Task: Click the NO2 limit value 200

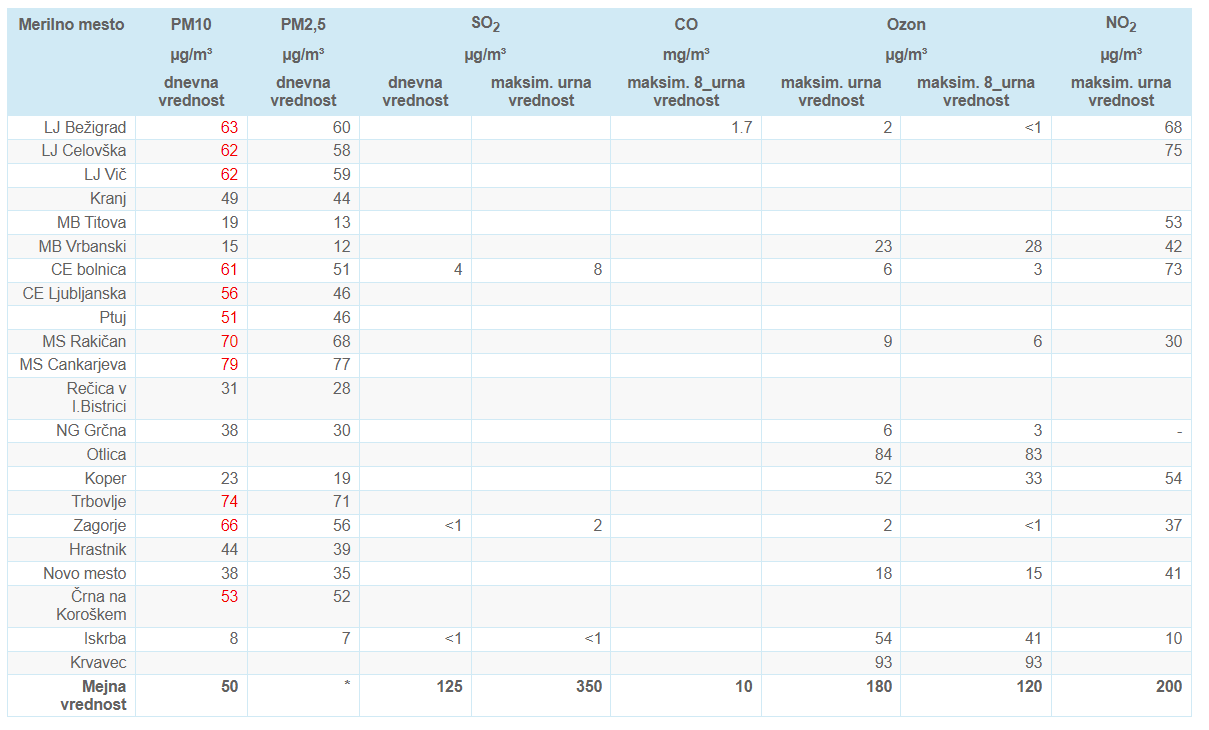Action: pyautogui.click(x=1167, y=686)
